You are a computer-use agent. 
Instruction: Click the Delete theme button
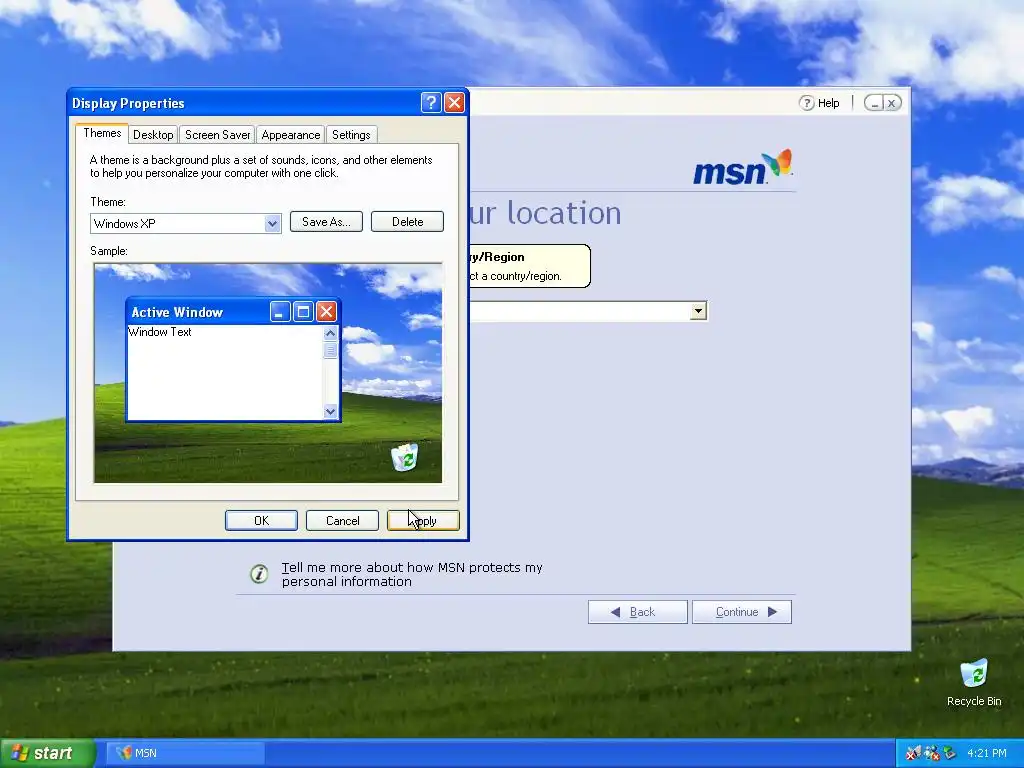(408, 221)
